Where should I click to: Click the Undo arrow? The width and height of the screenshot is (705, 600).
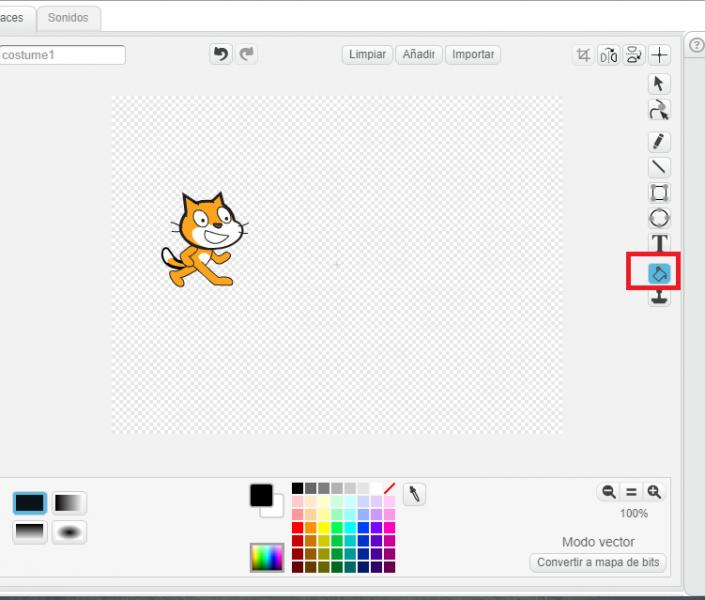click(x=221, y=54)
